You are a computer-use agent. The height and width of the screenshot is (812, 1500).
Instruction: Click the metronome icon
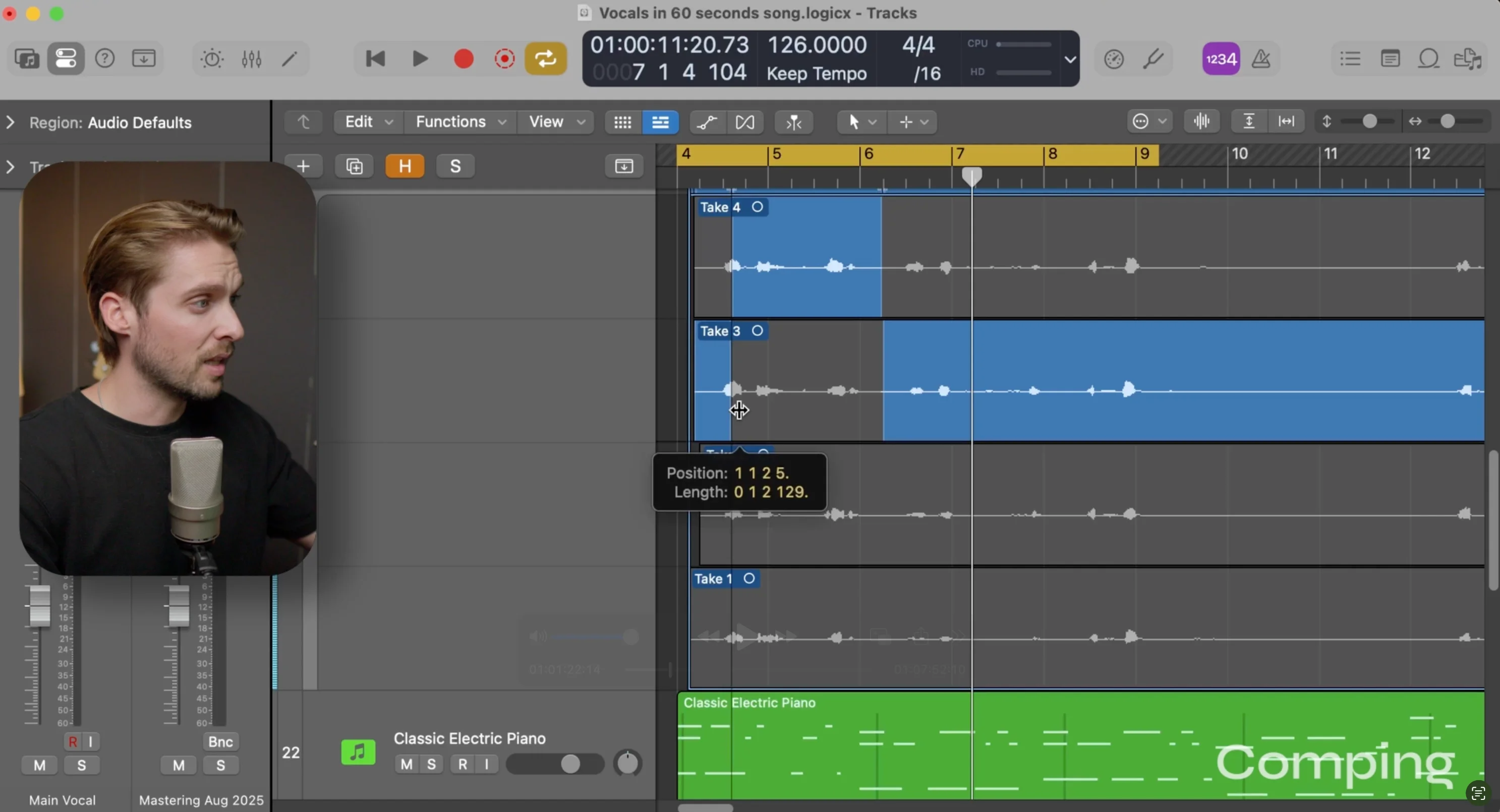pos(1261,59)
